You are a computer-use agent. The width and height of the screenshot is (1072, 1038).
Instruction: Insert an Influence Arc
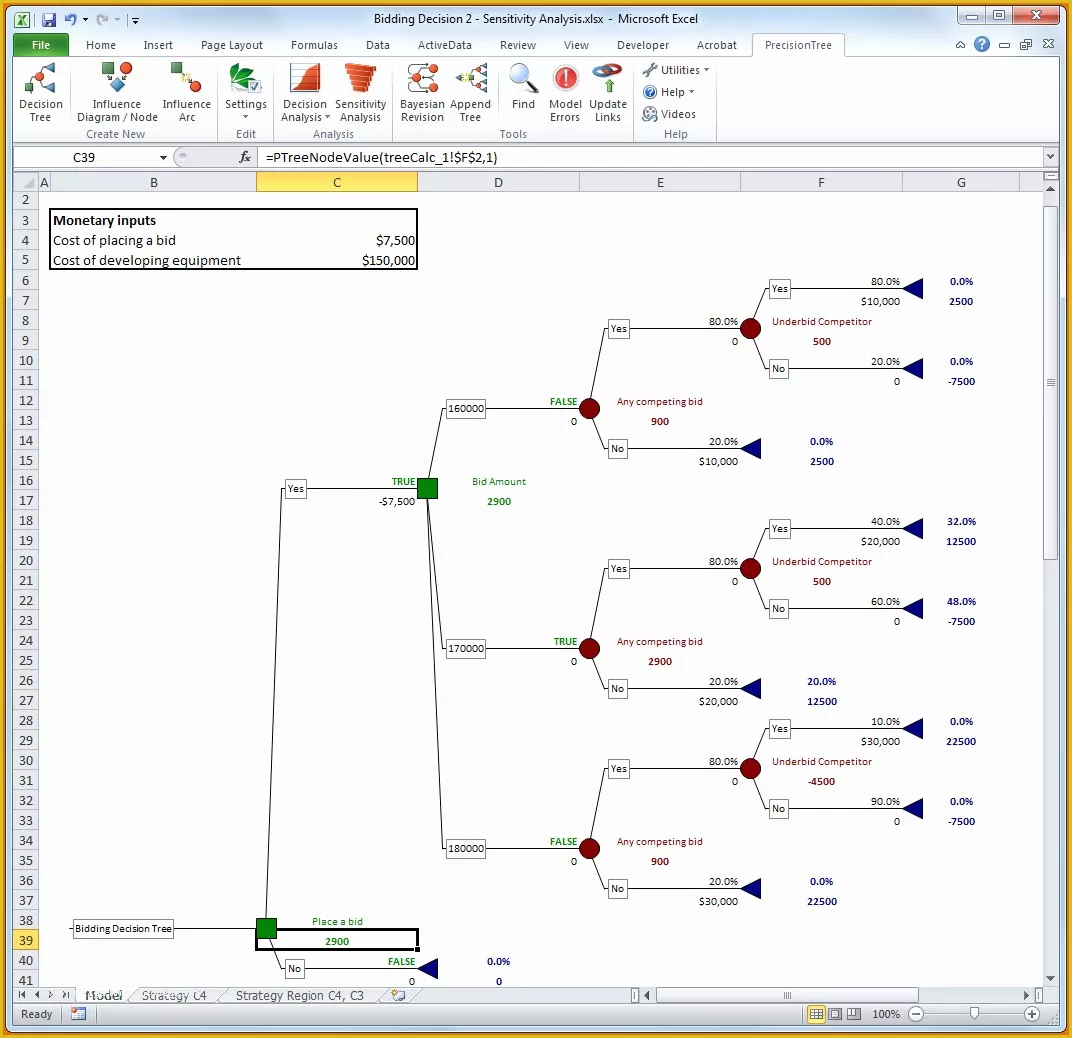[x=186, y=92]
